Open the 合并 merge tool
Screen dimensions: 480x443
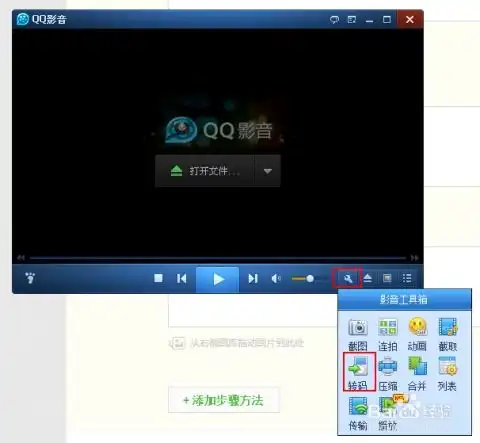tap(417, 373)
